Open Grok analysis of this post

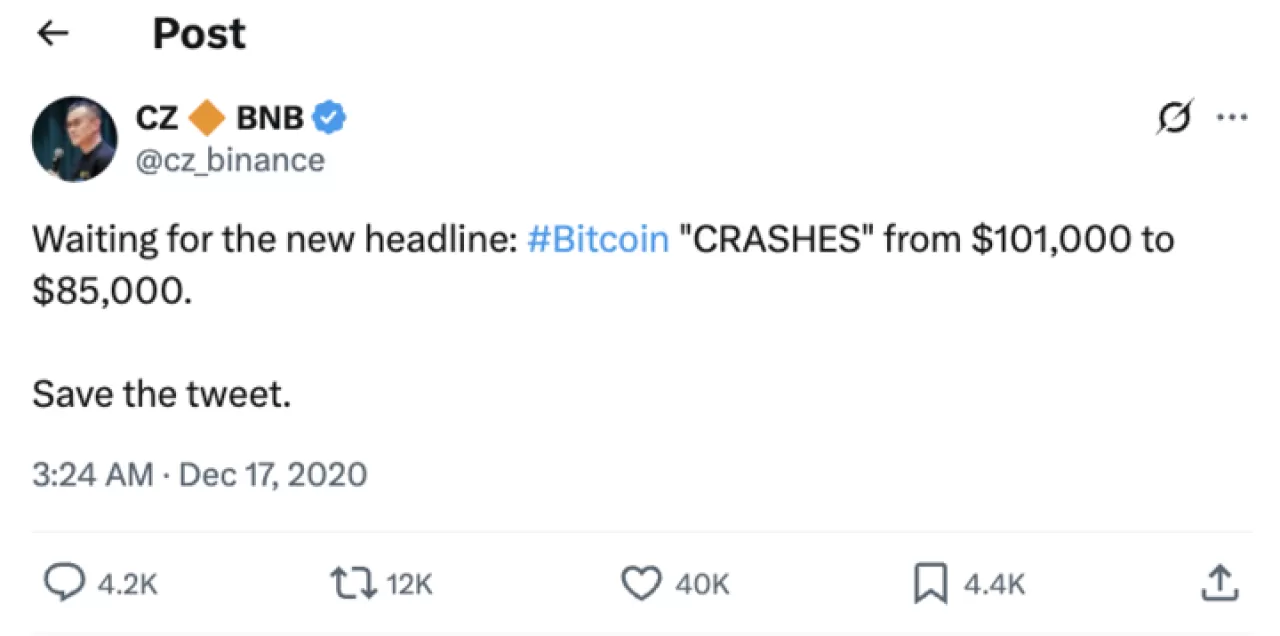point(1175,116)
